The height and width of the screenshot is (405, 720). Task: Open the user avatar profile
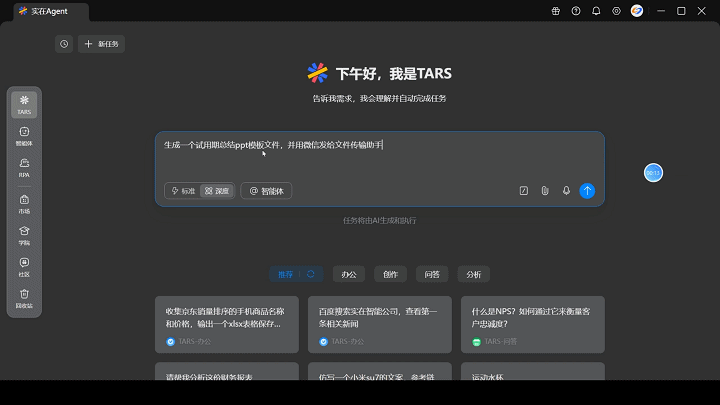coord(636,11)
